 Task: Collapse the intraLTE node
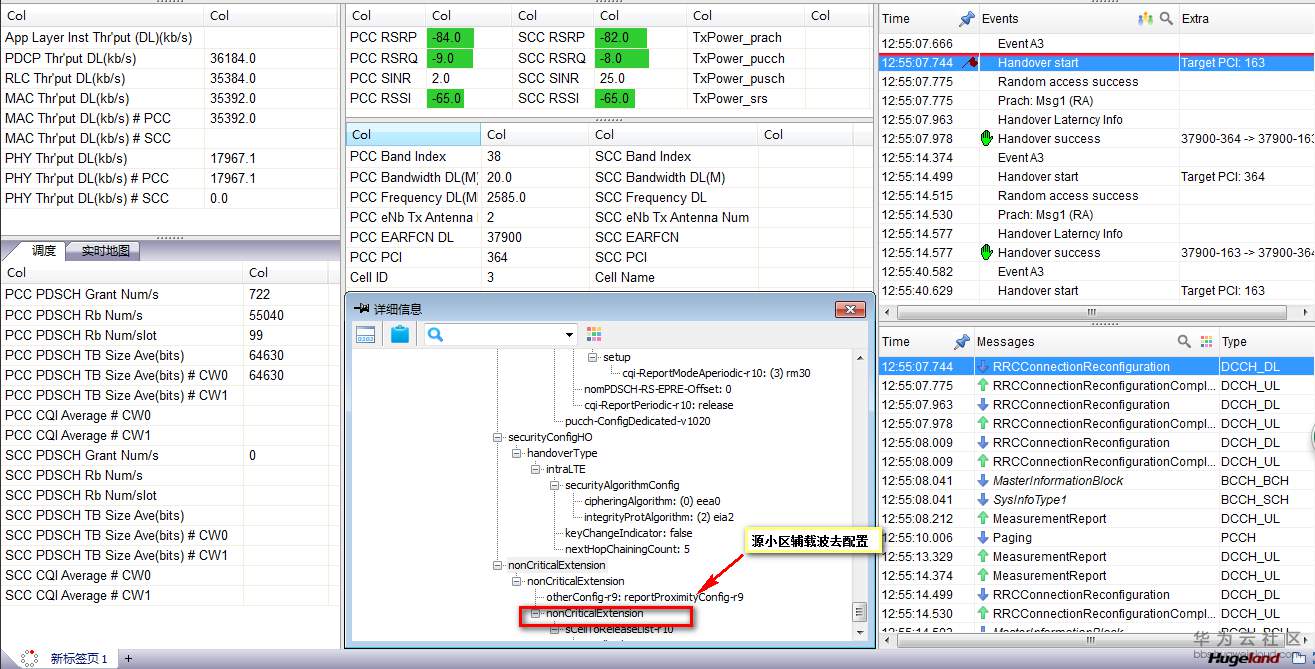[x=536, y=469]
